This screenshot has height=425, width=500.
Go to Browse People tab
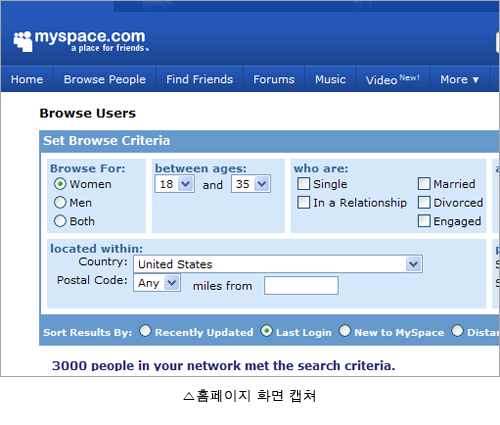(x=105, y=79)
